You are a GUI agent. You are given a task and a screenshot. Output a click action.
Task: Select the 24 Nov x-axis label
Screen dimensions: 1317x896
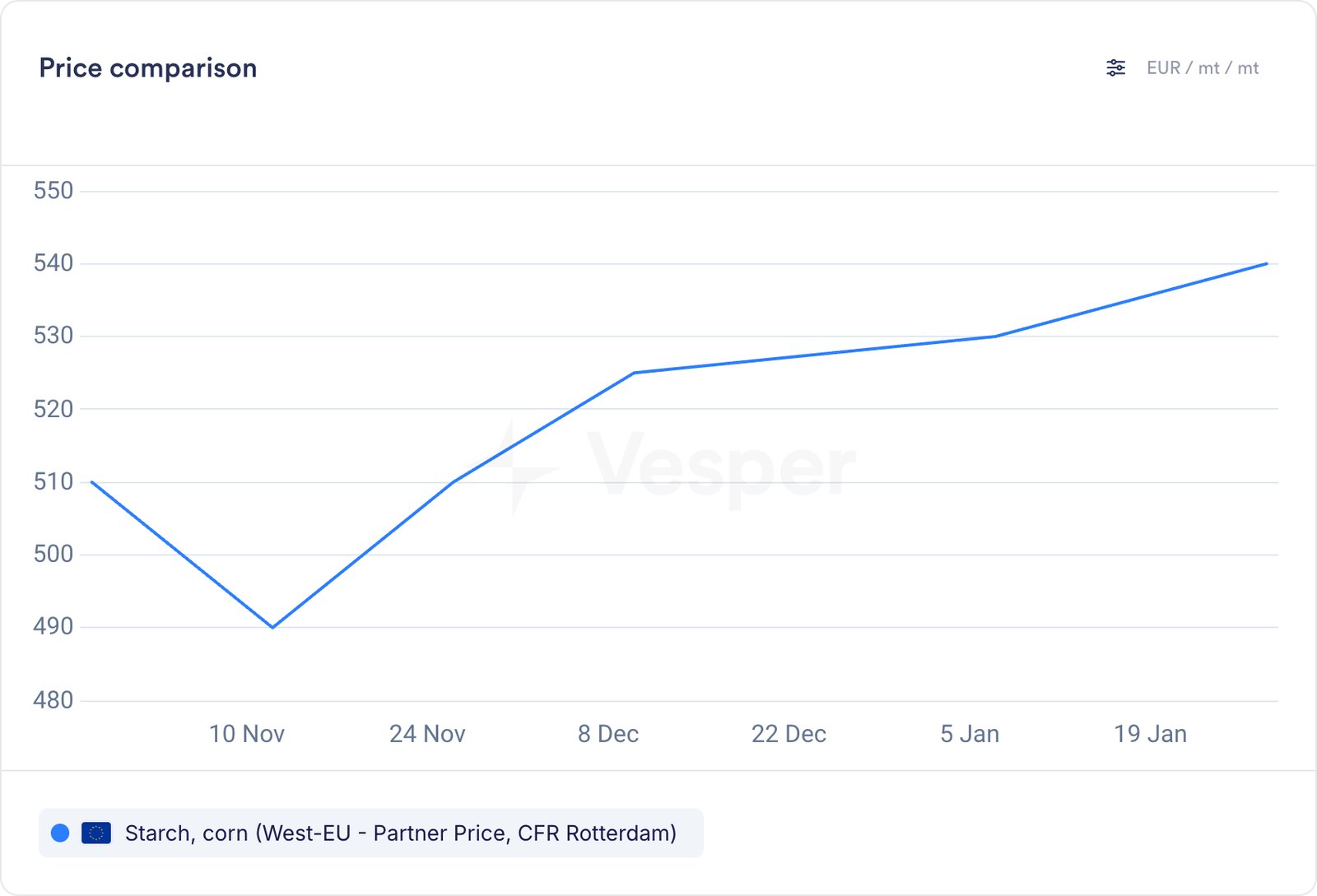tap(427, 734)
